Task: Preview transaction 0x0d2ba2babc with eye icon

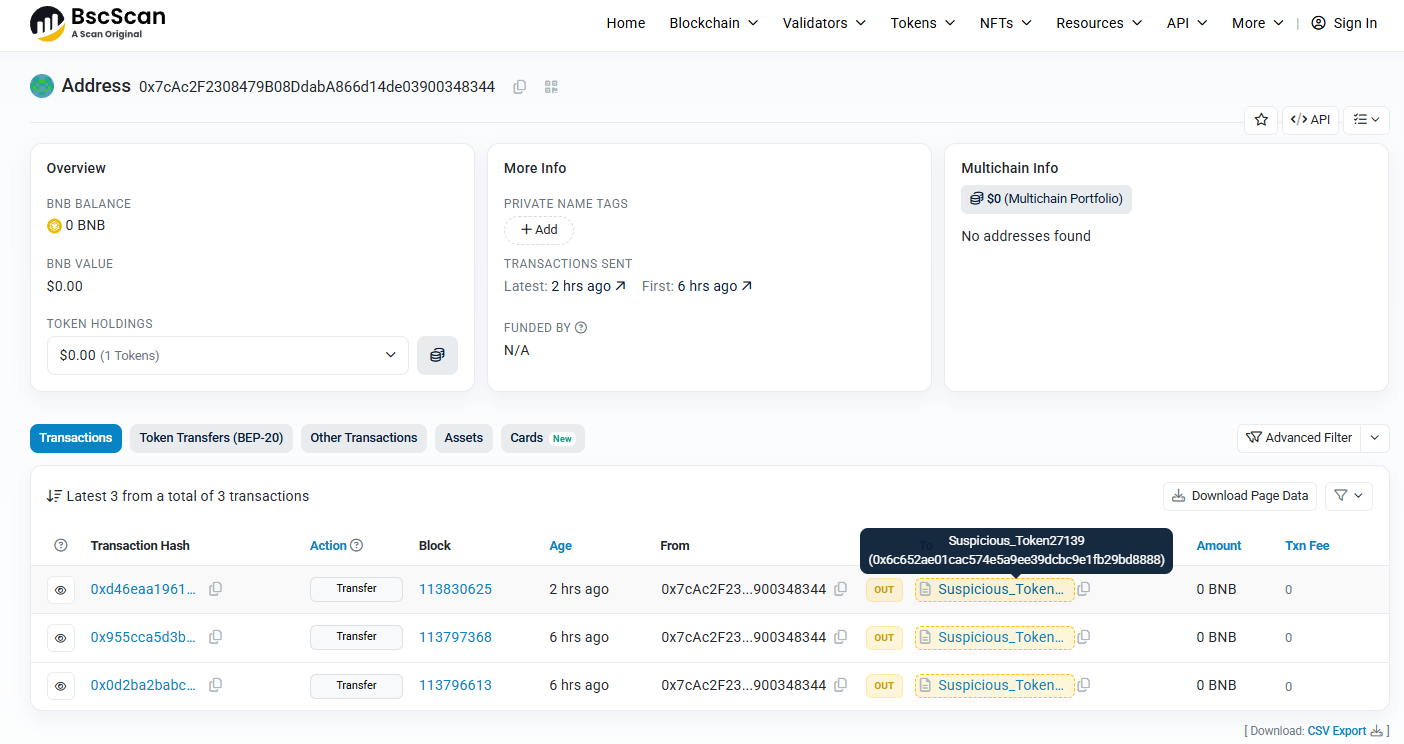Action: tap(61, 686)
